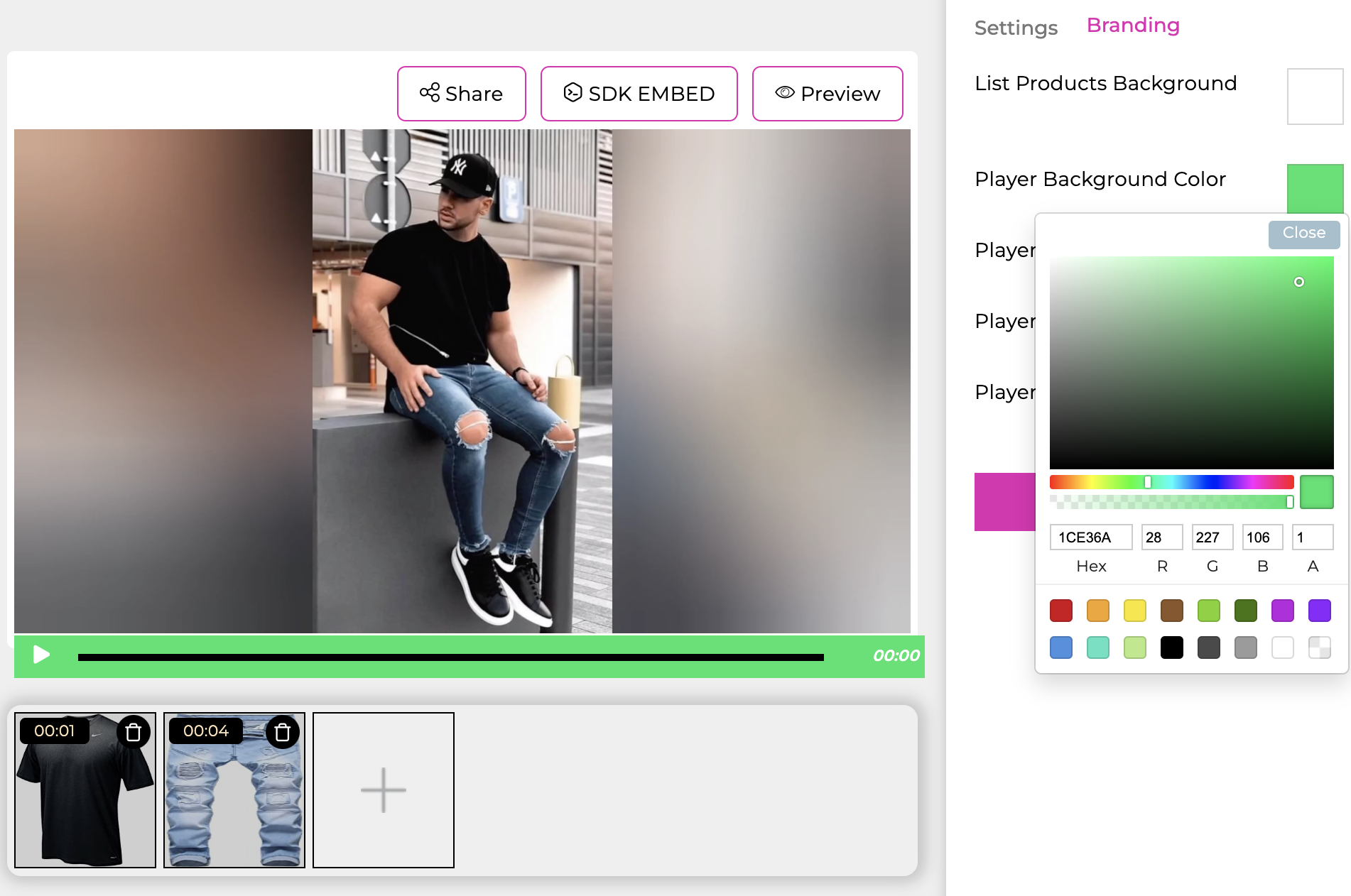
Task: Delete the black t-shirt product clip
Action: (x=134, y=732)
